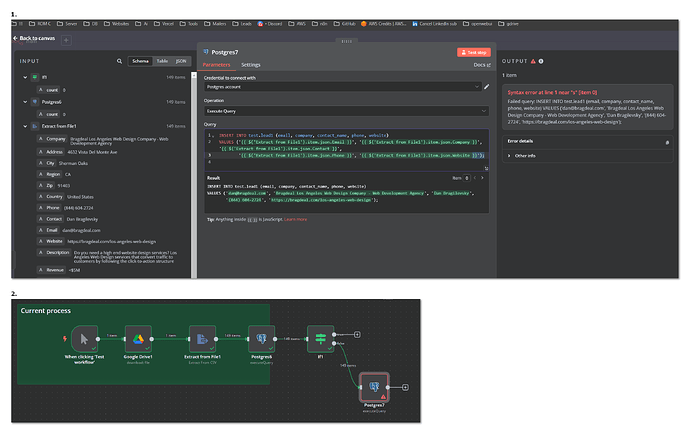Open the search icon in the Input panel
The height and width of the screenshot is (434, 690).
119,61
